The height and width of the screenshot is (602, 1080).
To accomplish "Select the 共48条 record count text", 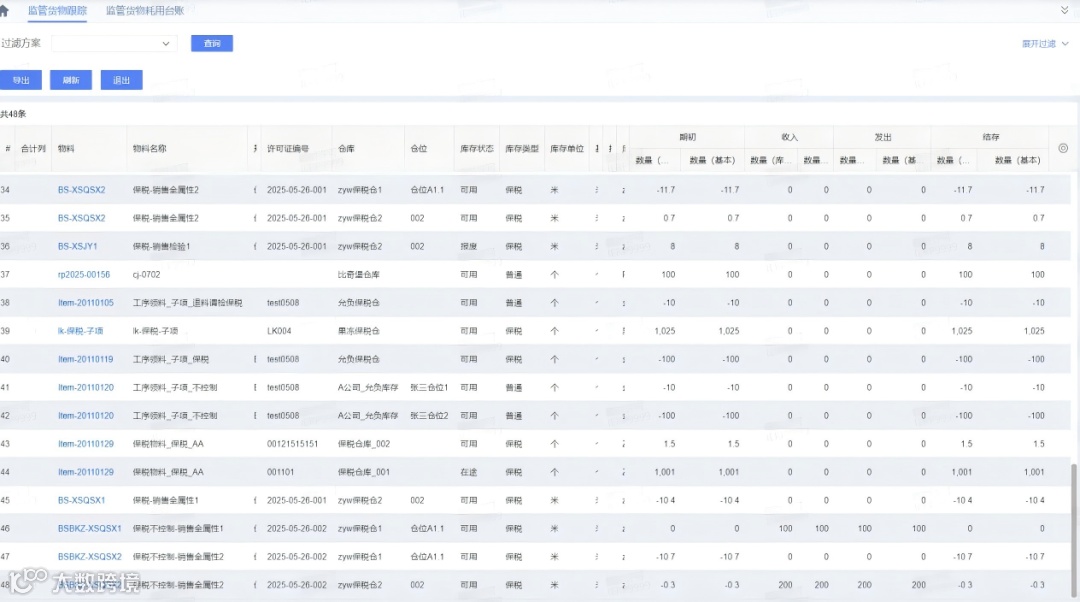I will (13, 114).
